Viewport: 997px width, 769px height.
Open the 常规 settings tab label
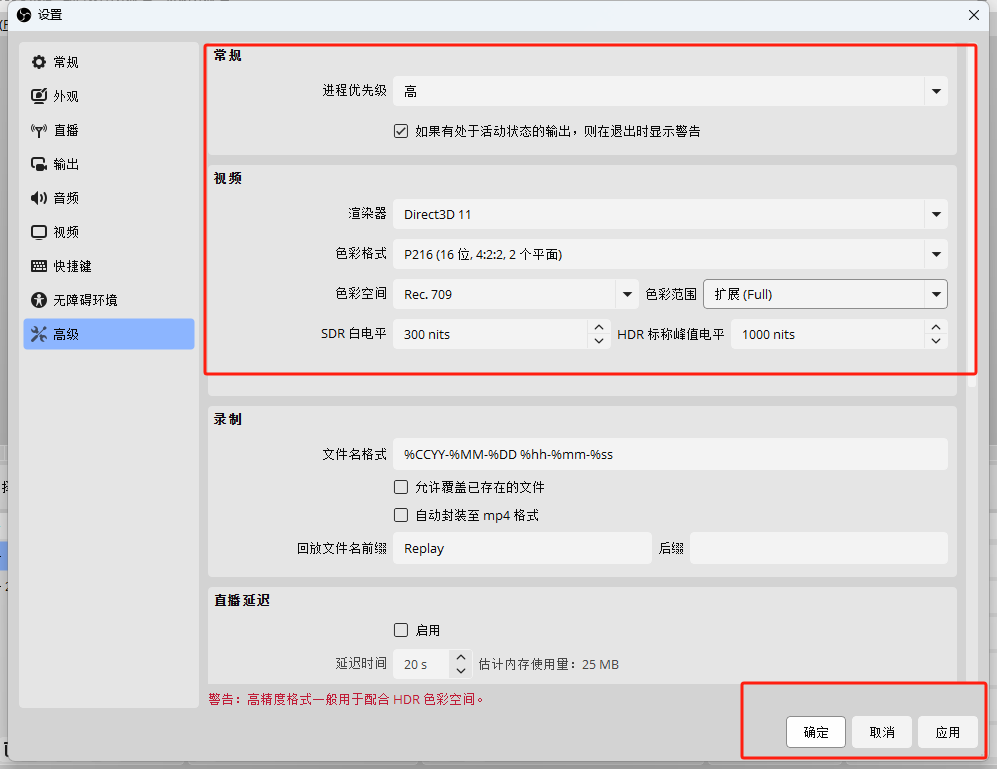coord(65,62)
